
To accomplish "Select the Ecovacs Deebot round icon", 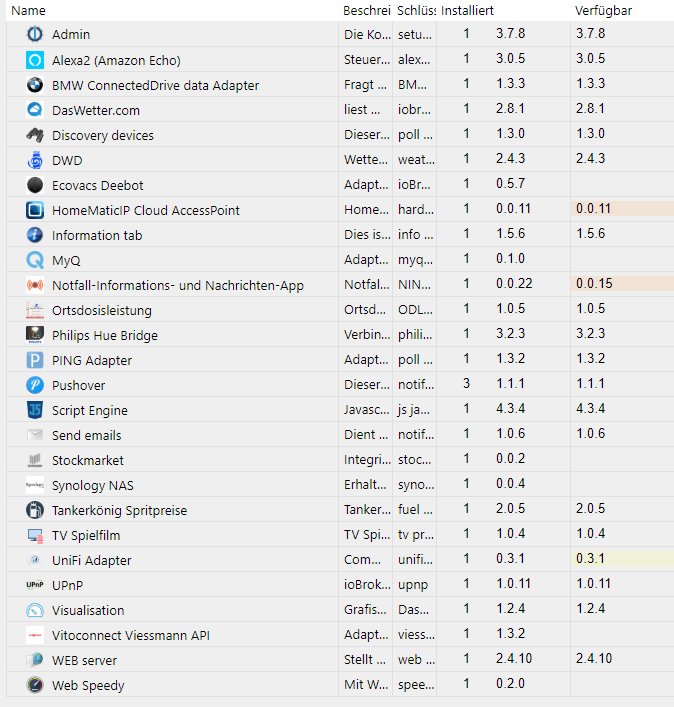I will 35,185.
